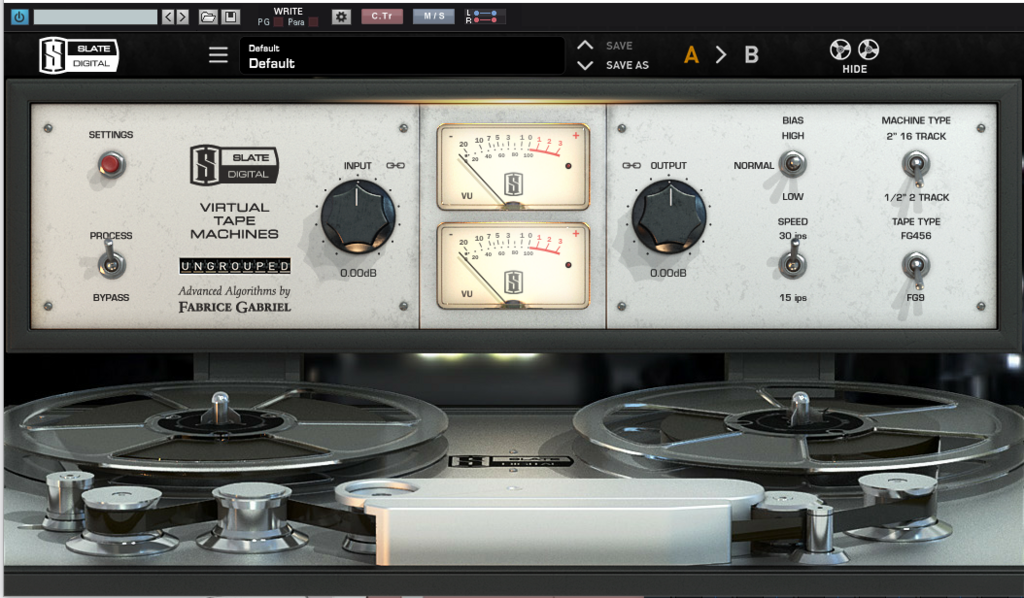This screenshot has width=1024, height=598.
Task: Click the M/S mode button
Action: [434, 16]
